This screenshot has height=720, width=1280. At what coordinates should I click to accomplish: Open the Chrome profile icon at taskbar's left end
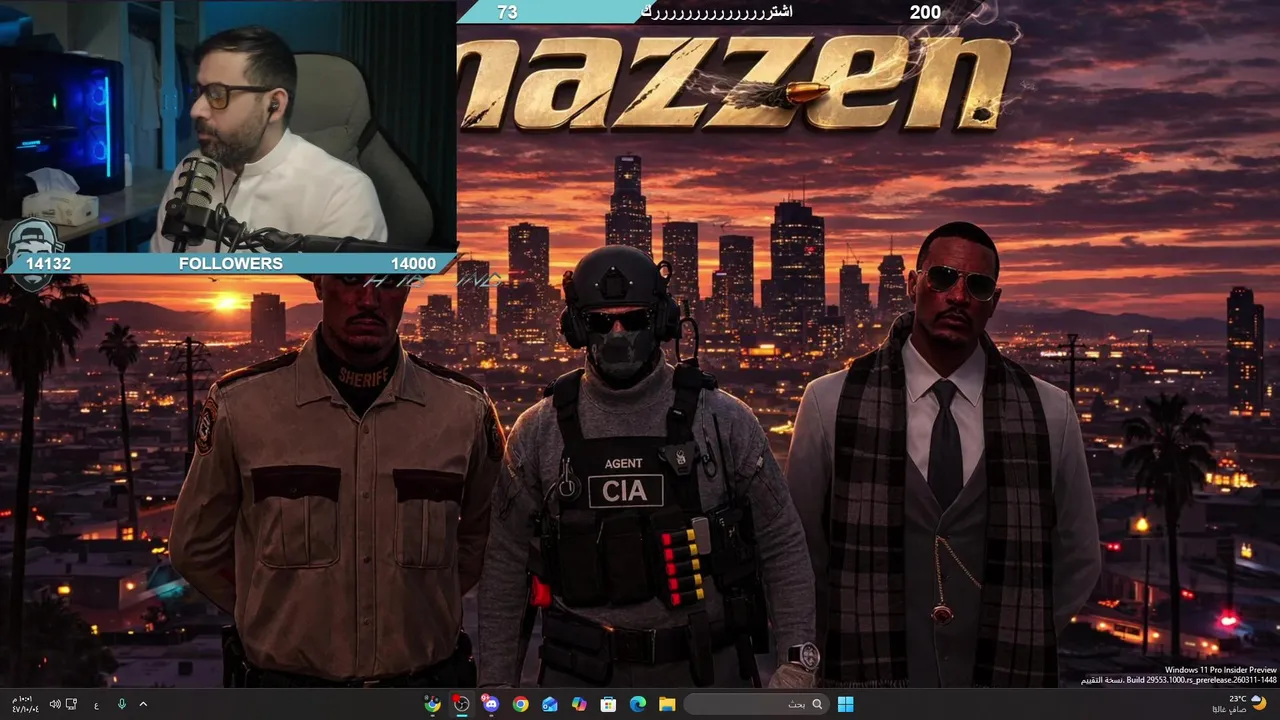[432, 704]
